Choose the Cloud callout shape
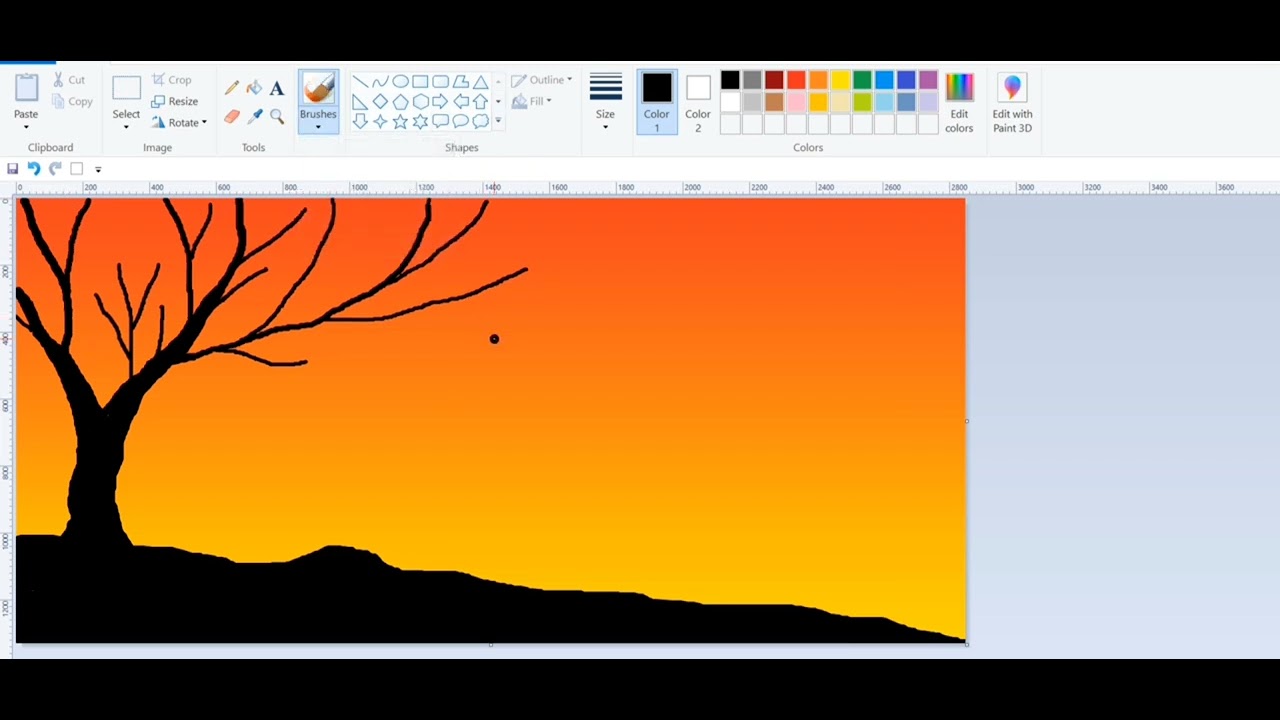 [x=480, y=122]
